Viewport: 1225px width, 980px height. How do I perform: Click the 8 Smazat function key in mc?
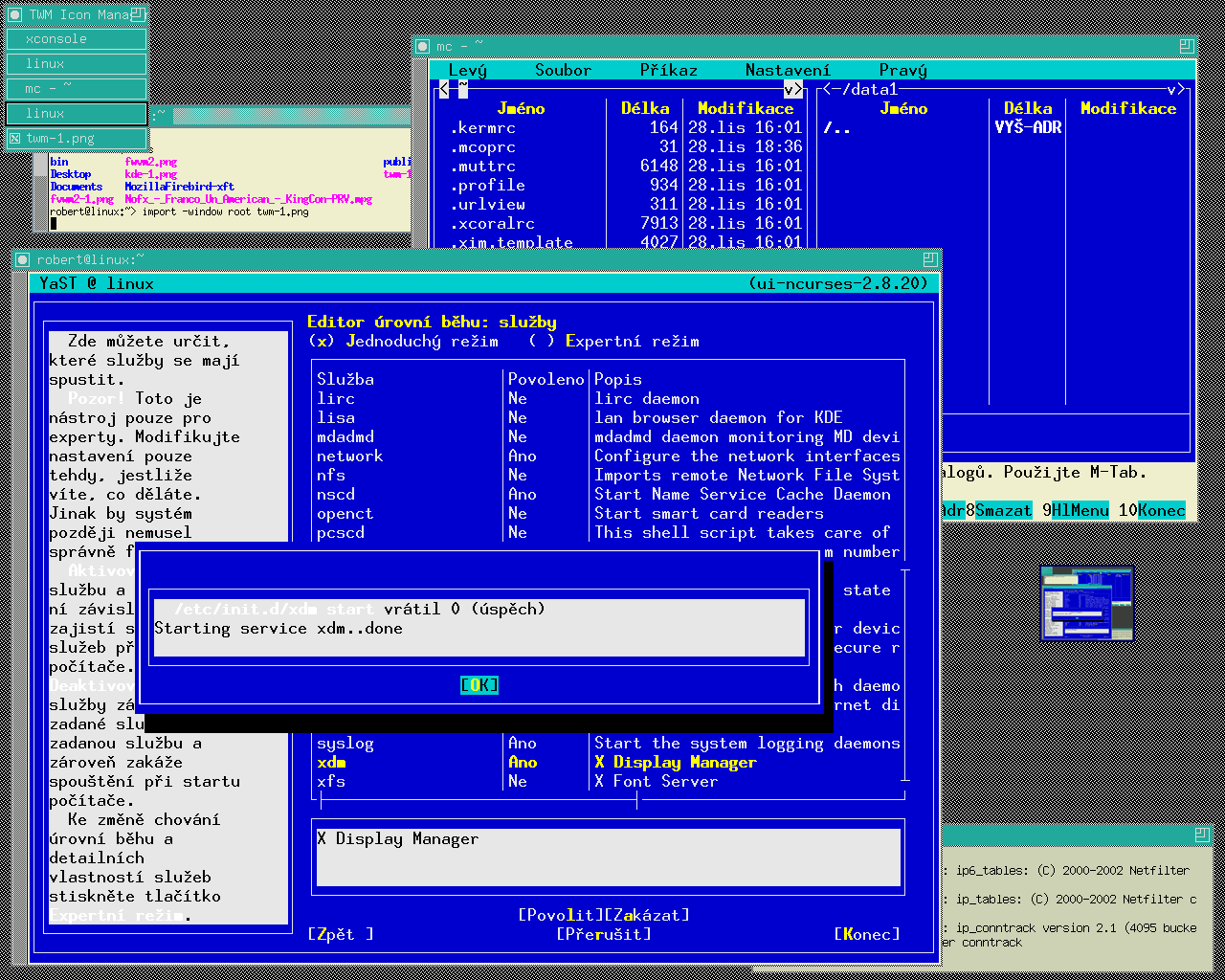pos(999,510)
